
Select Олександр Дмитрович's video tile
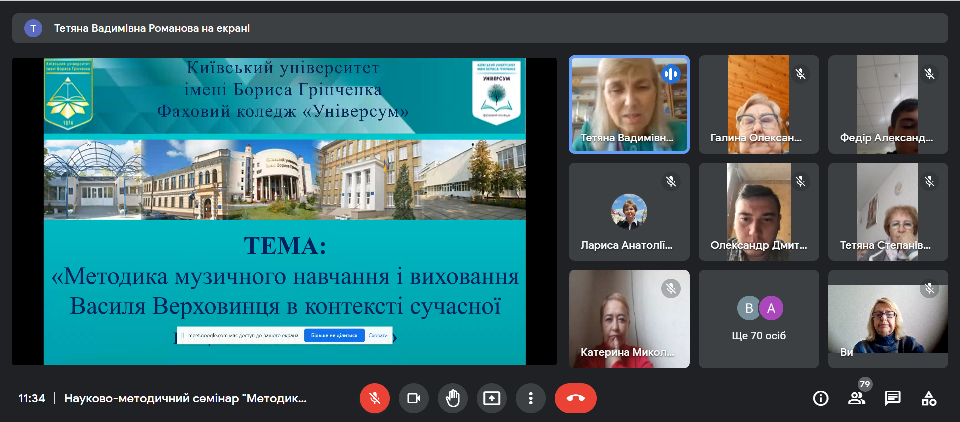coord(759,212)
